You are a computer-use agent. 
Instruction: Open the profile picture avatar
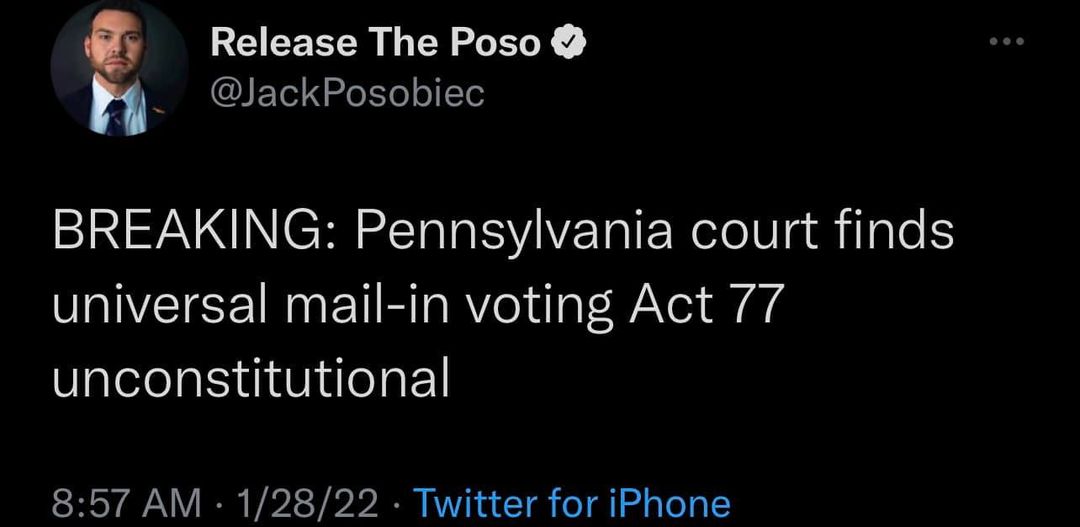pyautogui.click(x=118, y=68)
